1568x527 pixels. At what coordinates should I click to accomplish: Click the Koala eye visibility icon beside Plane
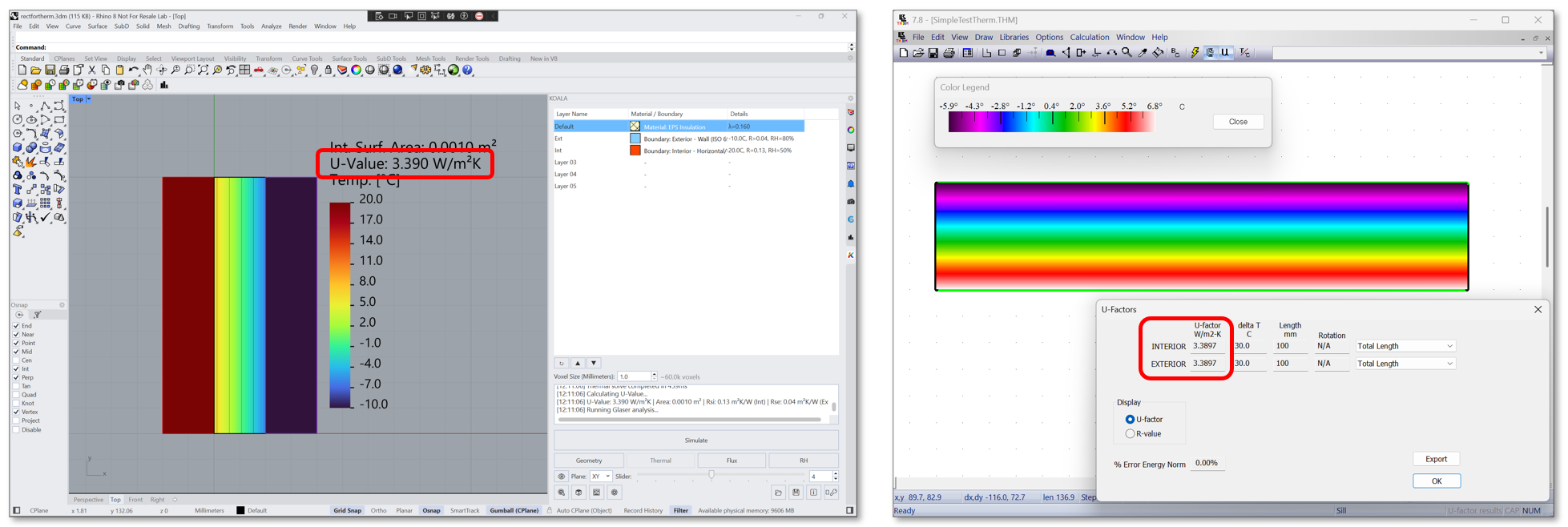[x=561, y=477]
